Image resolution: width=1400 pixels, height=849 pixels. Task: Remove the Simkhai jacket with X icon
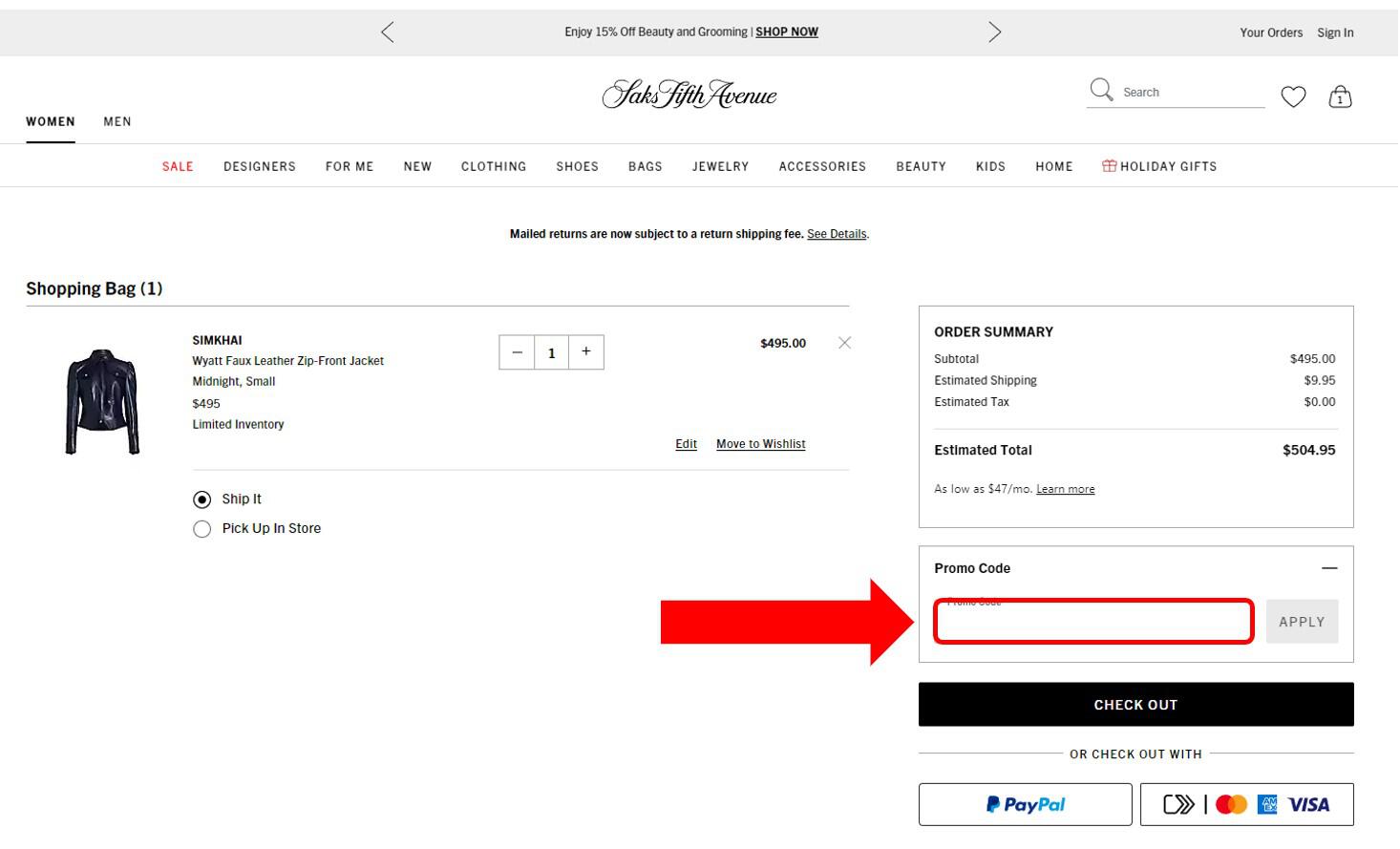[x=844, y=343]
